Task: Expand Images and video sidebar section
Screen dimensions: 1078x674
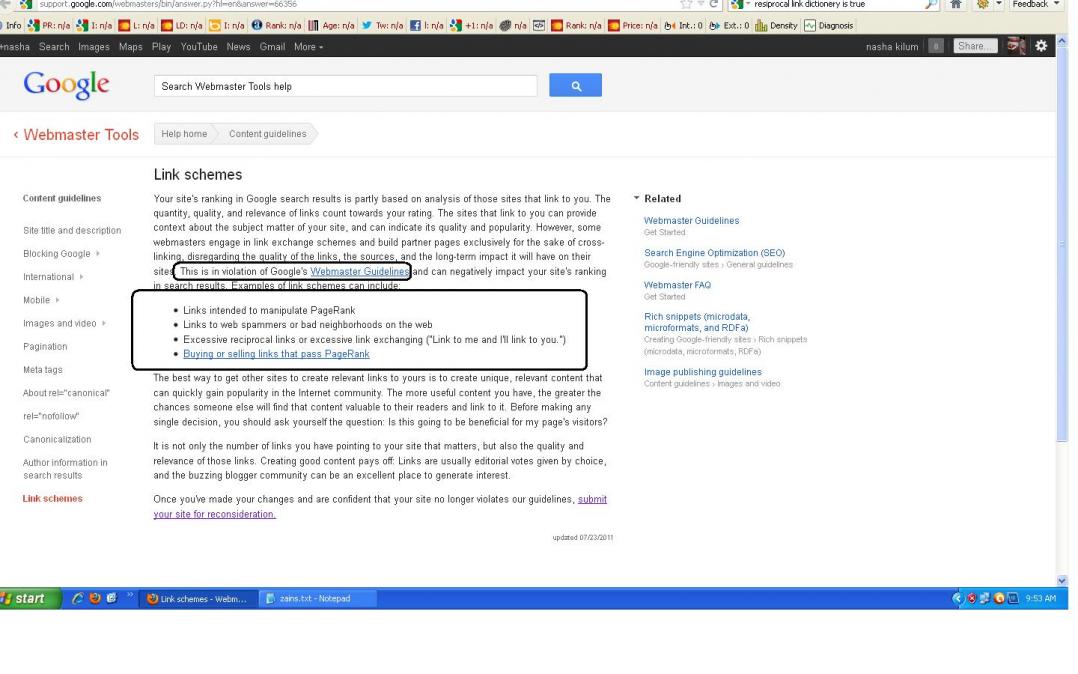Action: coord(104,323)
